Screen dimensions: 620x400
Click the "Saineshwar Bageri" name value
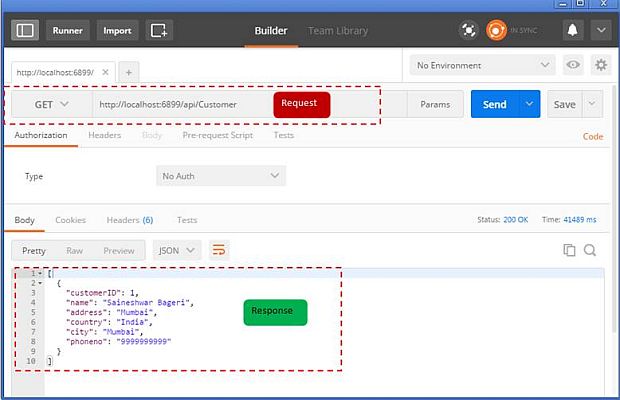coord(146,303)
